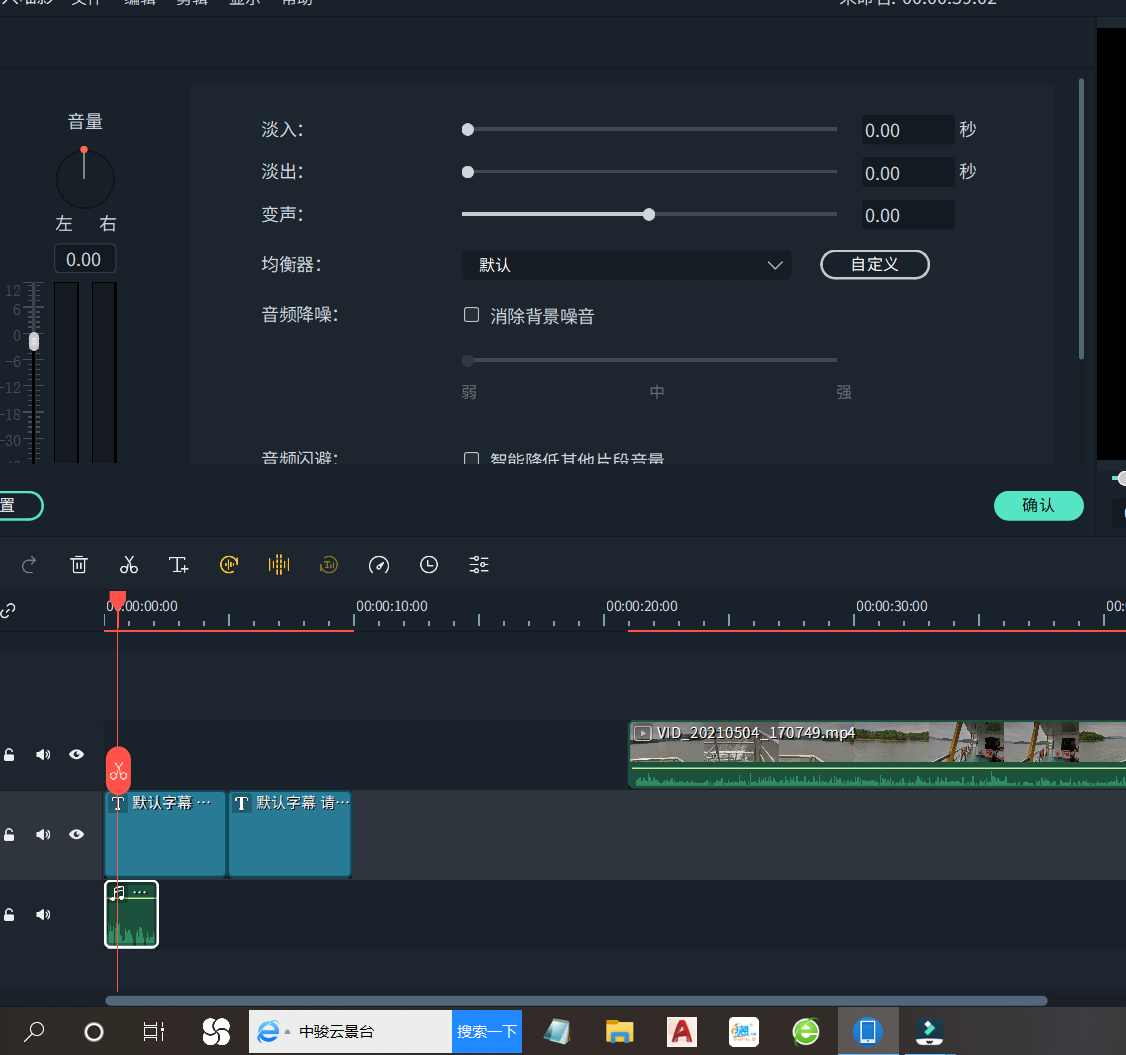The width and height of the screenshot is (1126, 1055).
Task: Click the audio panel vertical scrollbar
Action: pyautogui.click(x=1081, y=219)
